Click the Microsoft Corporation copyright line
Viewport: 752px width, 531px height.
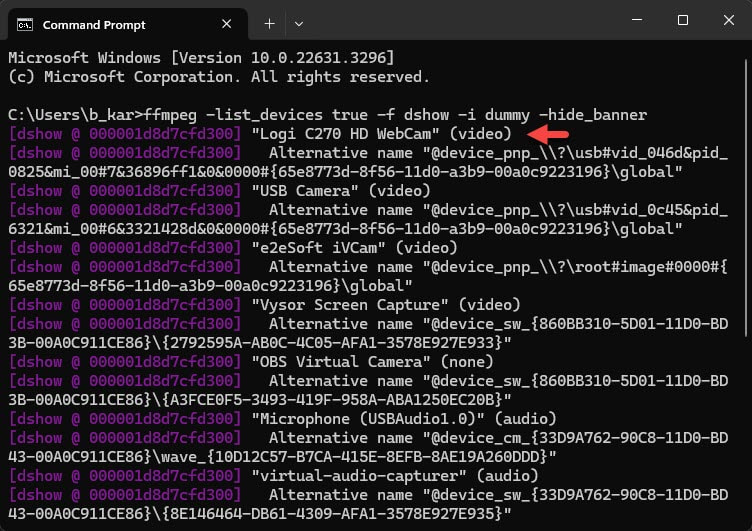tap(219, 77)
